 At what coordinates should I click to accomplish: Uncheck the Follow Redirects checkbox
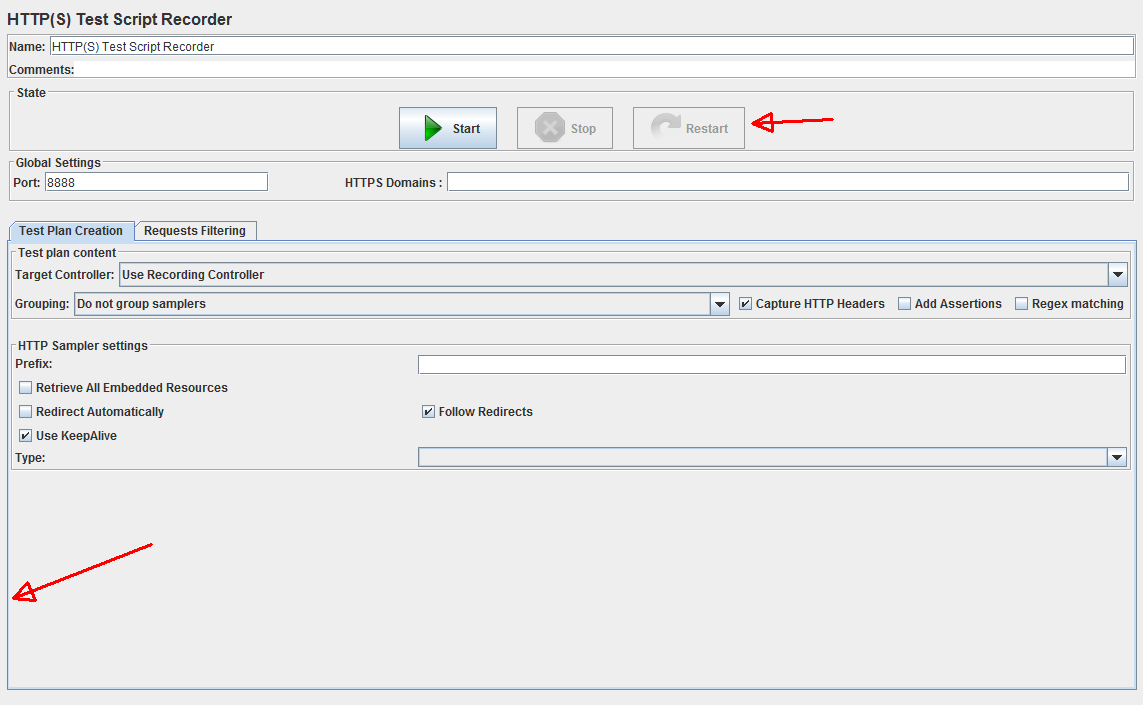tap(428, 412)
